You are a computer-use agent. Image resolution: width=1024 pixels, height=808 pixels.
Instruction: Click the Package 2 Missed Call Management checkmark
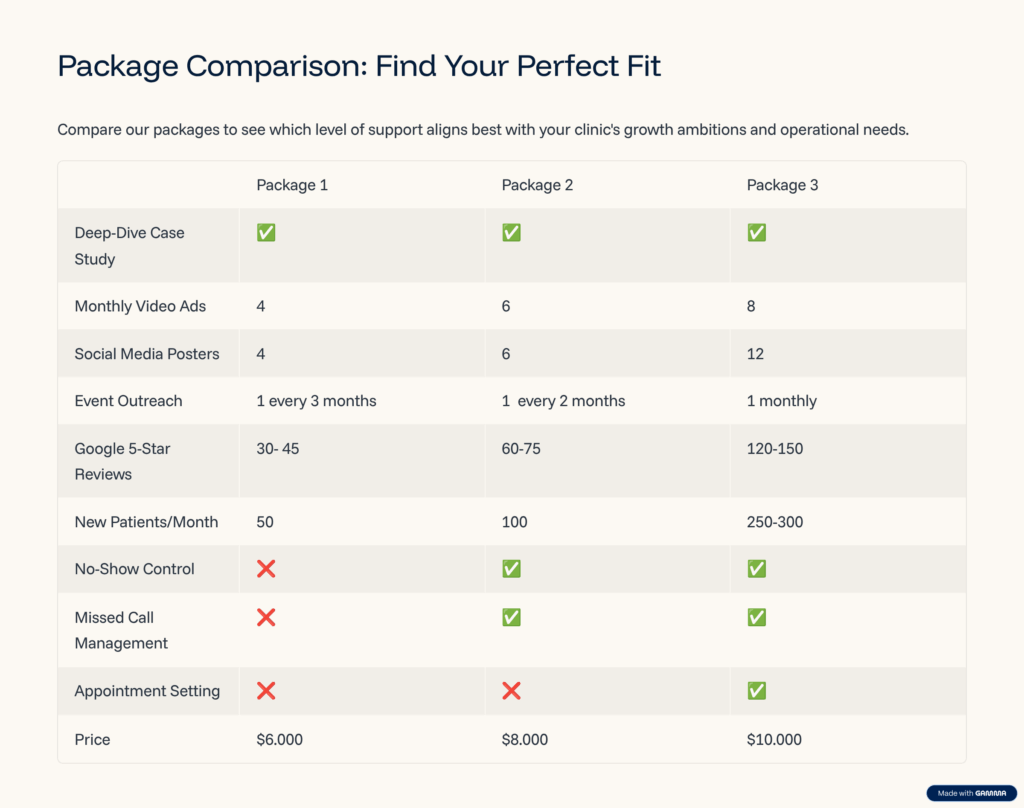click(x=511, y=617)
